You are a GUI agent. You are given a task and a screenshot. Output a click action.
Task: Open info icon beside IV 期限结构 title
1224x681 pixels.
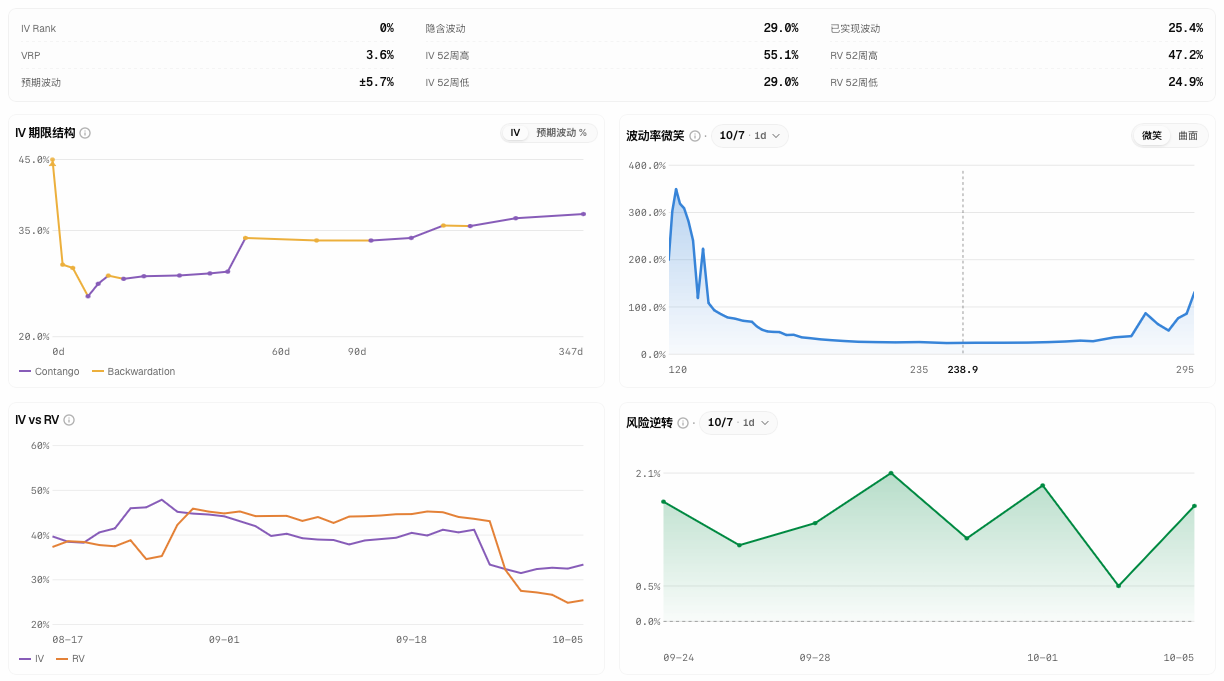coord(85,133)
